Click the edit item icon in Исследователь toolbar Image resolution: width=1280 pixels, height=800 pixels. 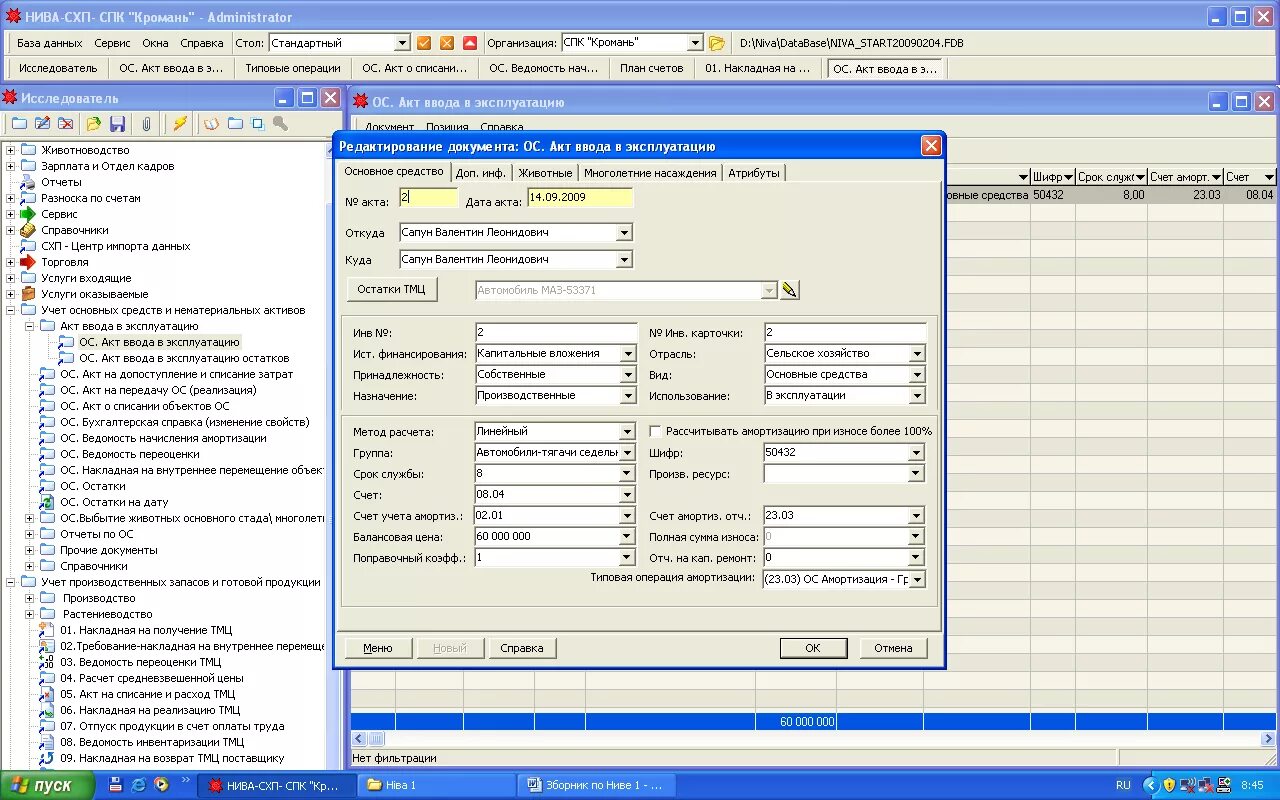[x=42, y=124]
